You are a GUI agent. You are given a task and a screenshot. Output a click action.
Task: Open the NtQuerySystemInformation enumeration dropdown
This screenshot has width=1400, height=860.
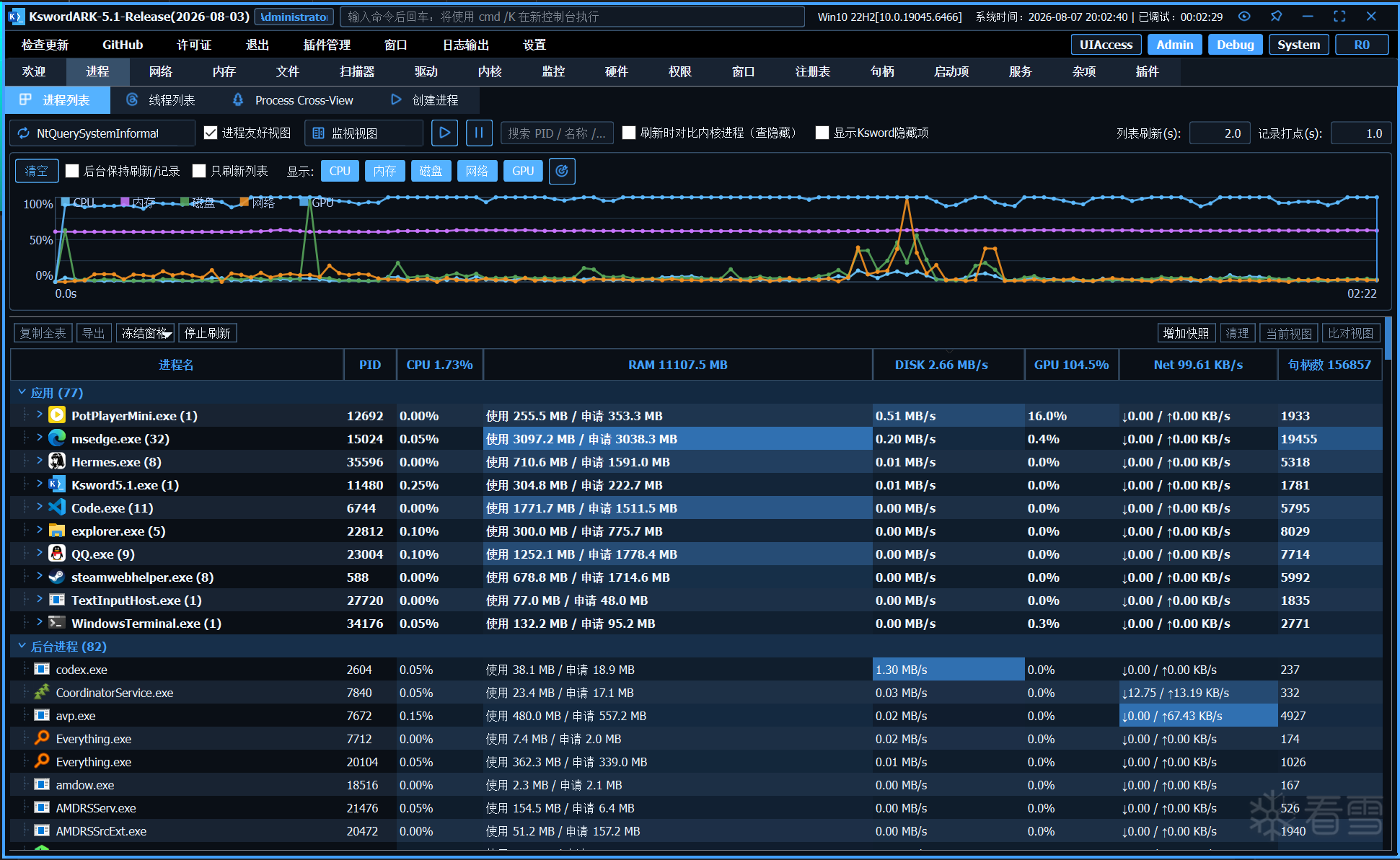pos(102,133)
